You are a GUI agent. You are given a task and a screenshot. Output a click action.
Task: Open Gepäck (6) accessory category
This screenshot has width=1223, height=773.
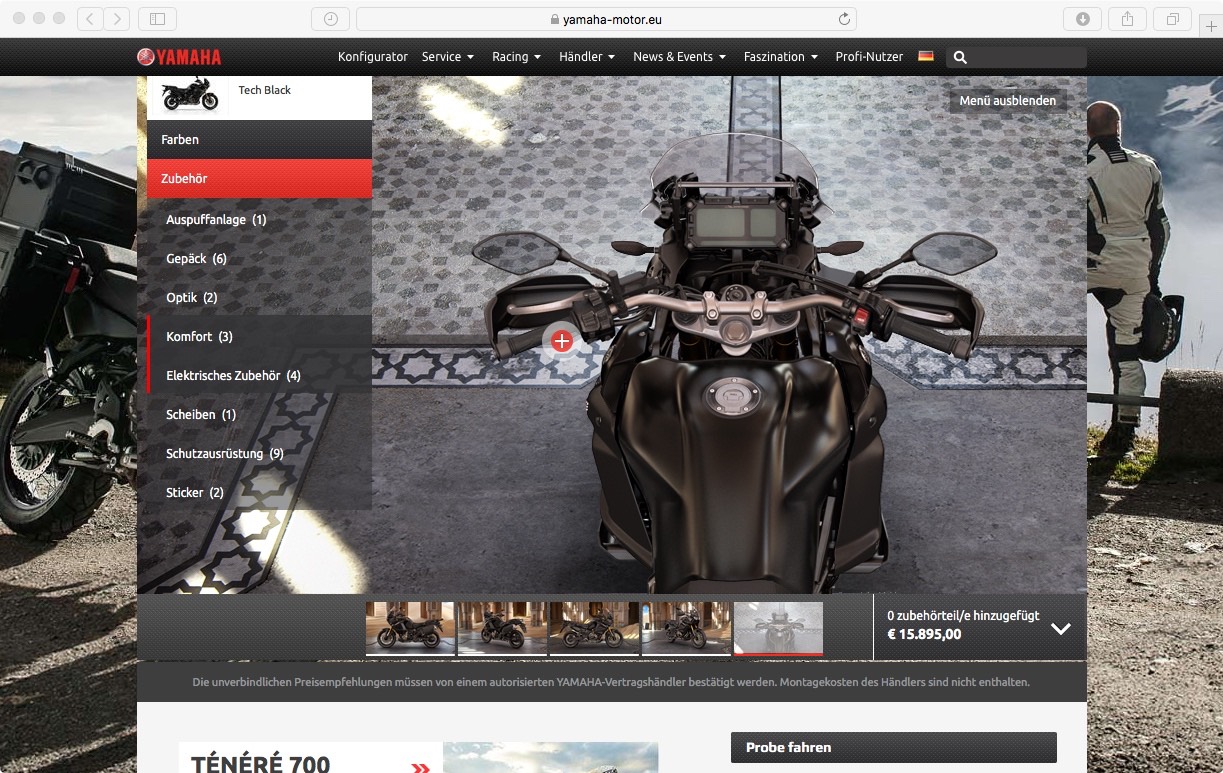click(x=196, y=259)
